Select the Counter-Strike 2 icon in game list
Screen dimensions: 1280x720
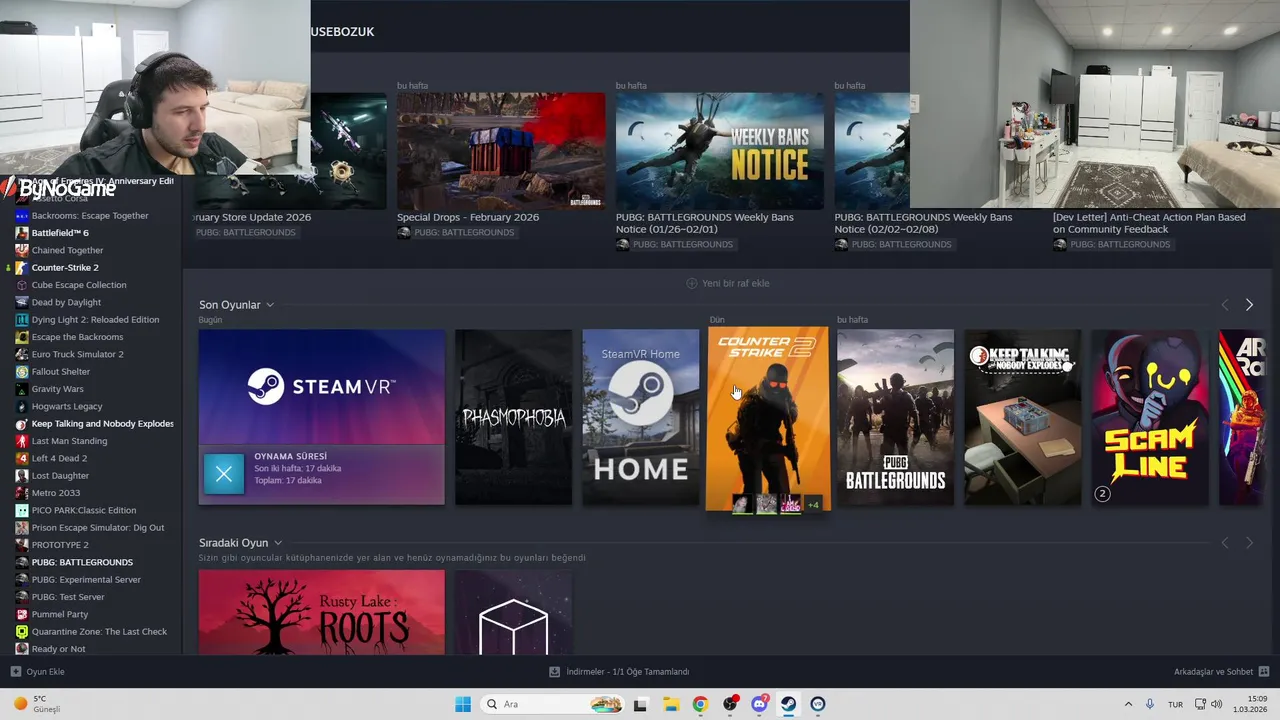(22, 268)
